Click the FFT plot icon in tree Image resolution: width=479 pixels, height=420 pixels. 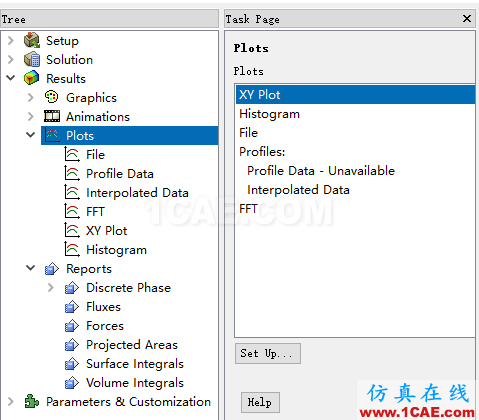tap(72, 211)
